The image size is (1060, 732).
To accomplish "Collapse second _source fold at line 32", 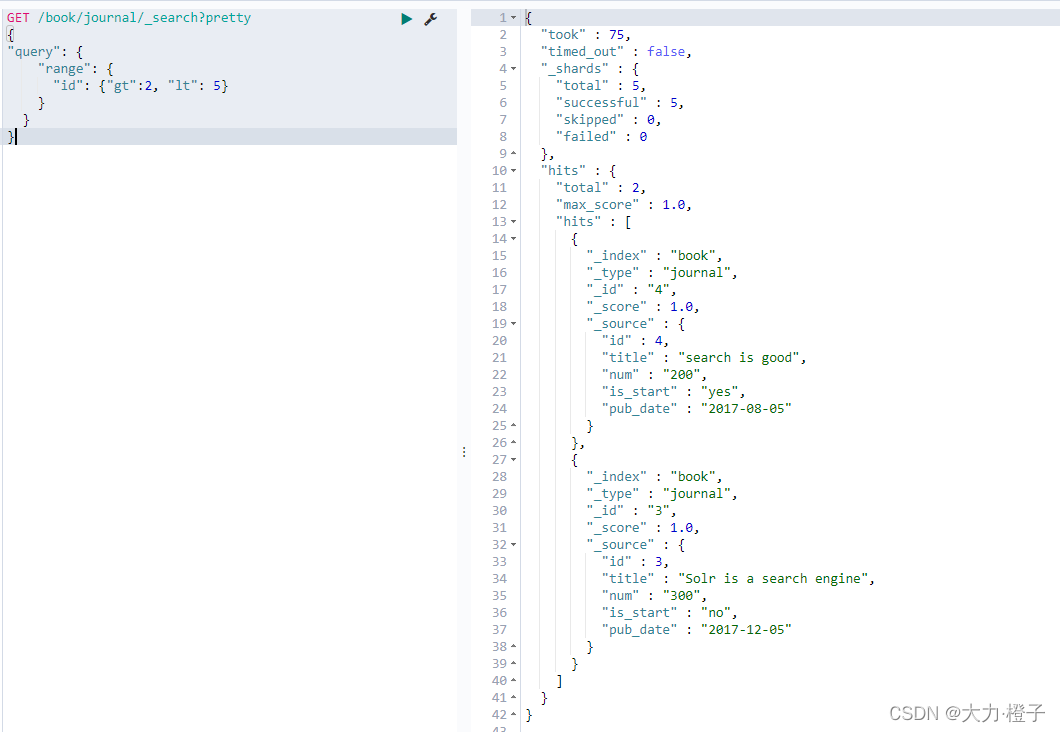I will 514,545.
